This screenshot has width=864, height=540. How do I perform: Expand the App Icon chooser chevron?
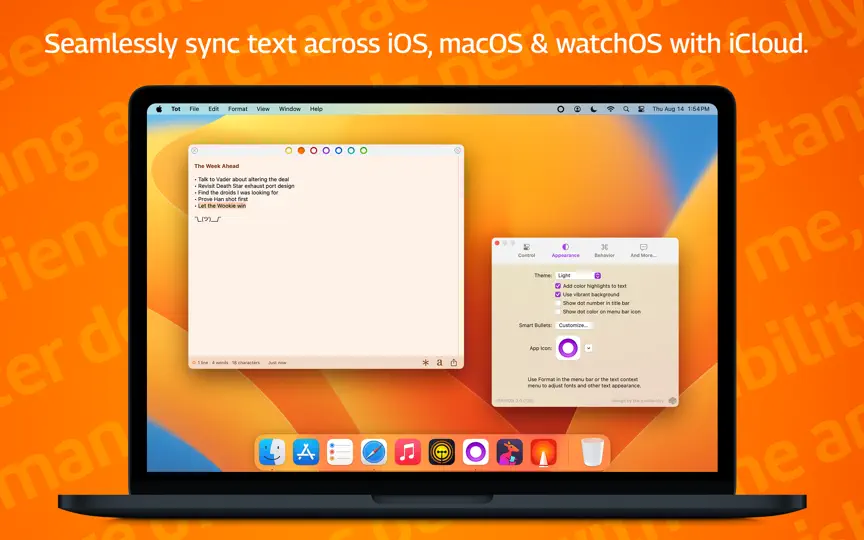(x=588, y=348)
